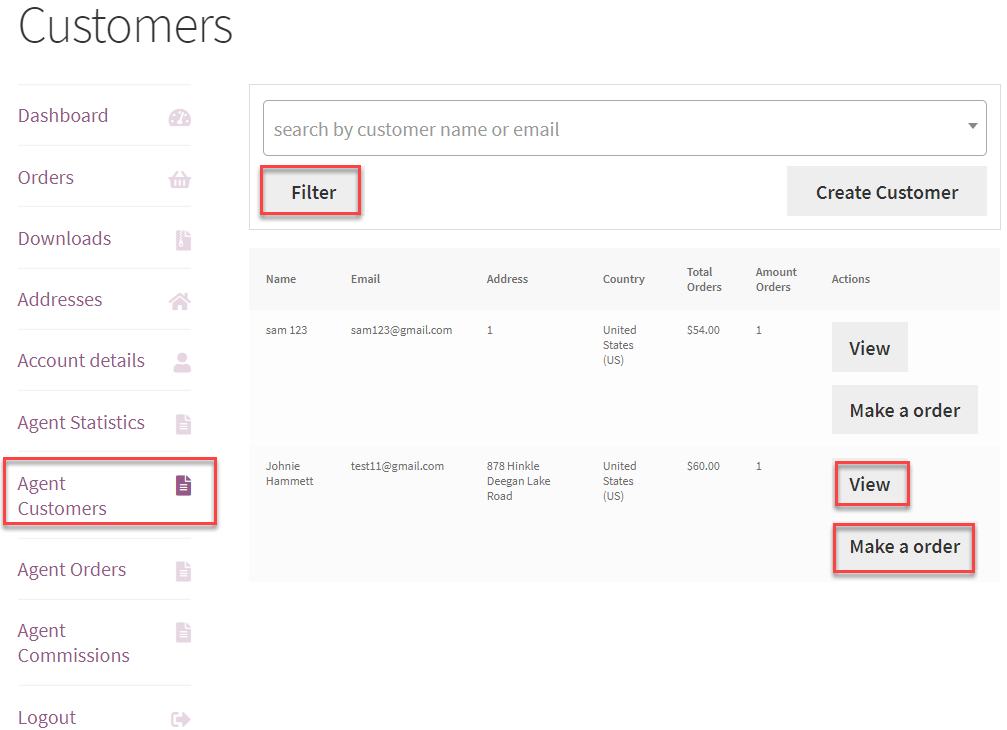Image resolution: width=1007 pixels, height=730 pixels.
Task: Click the Orders basket icon
Action: (x=180, y=180)
